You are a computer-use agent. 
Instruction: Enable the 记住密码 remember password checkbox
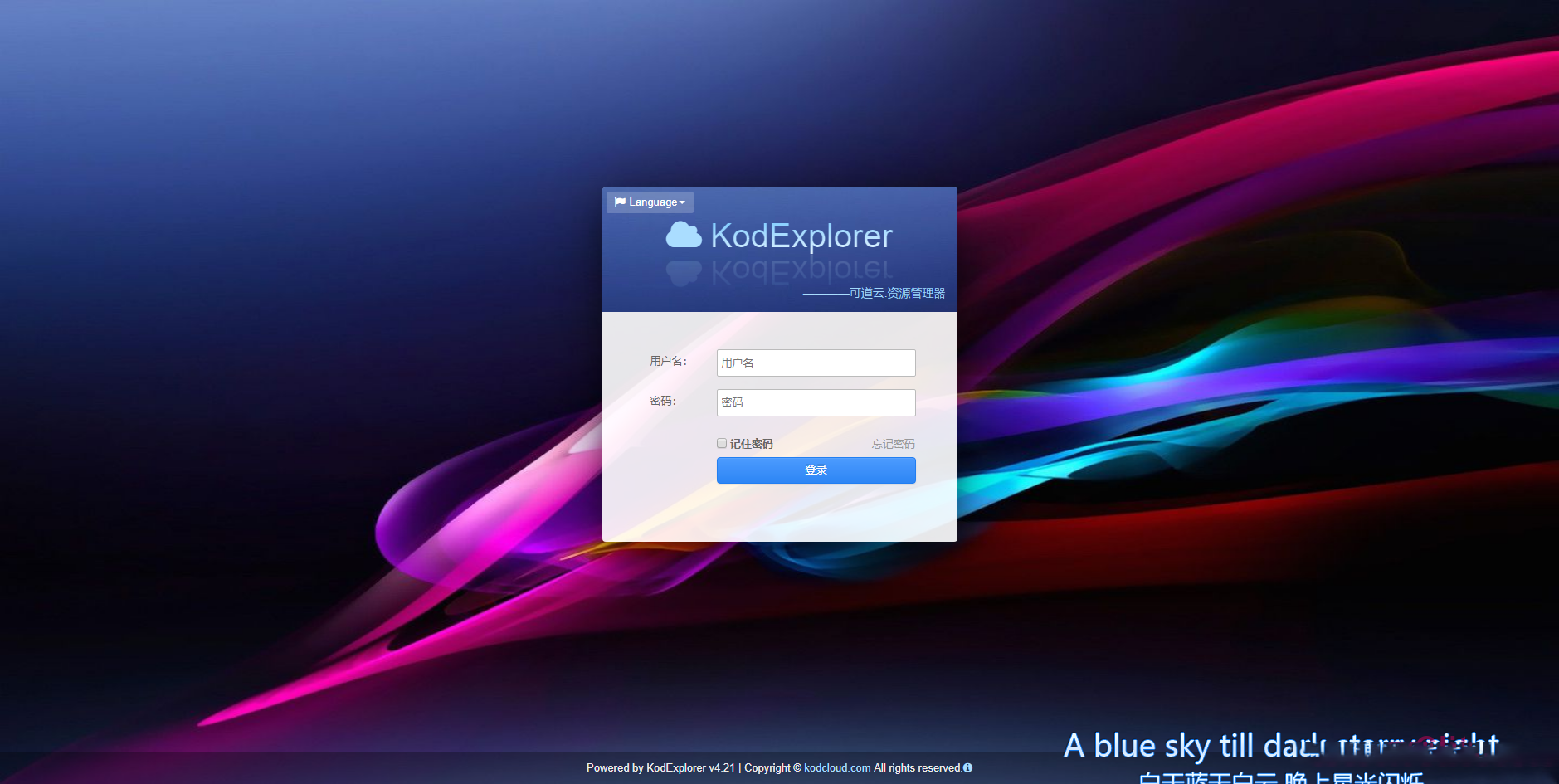(x=722, y=443)
